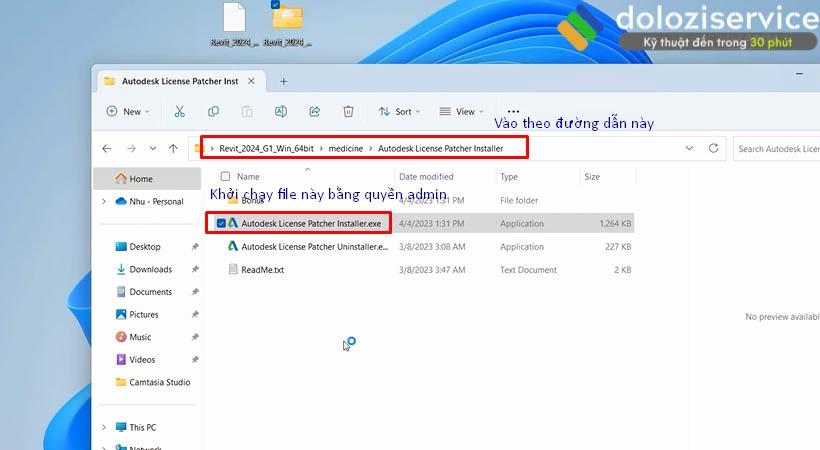Viewport: 820px width, 450px height.
Task: Uncheck Autodesk License Patcher Installer.exe checkbox
Action: point(221,223)
